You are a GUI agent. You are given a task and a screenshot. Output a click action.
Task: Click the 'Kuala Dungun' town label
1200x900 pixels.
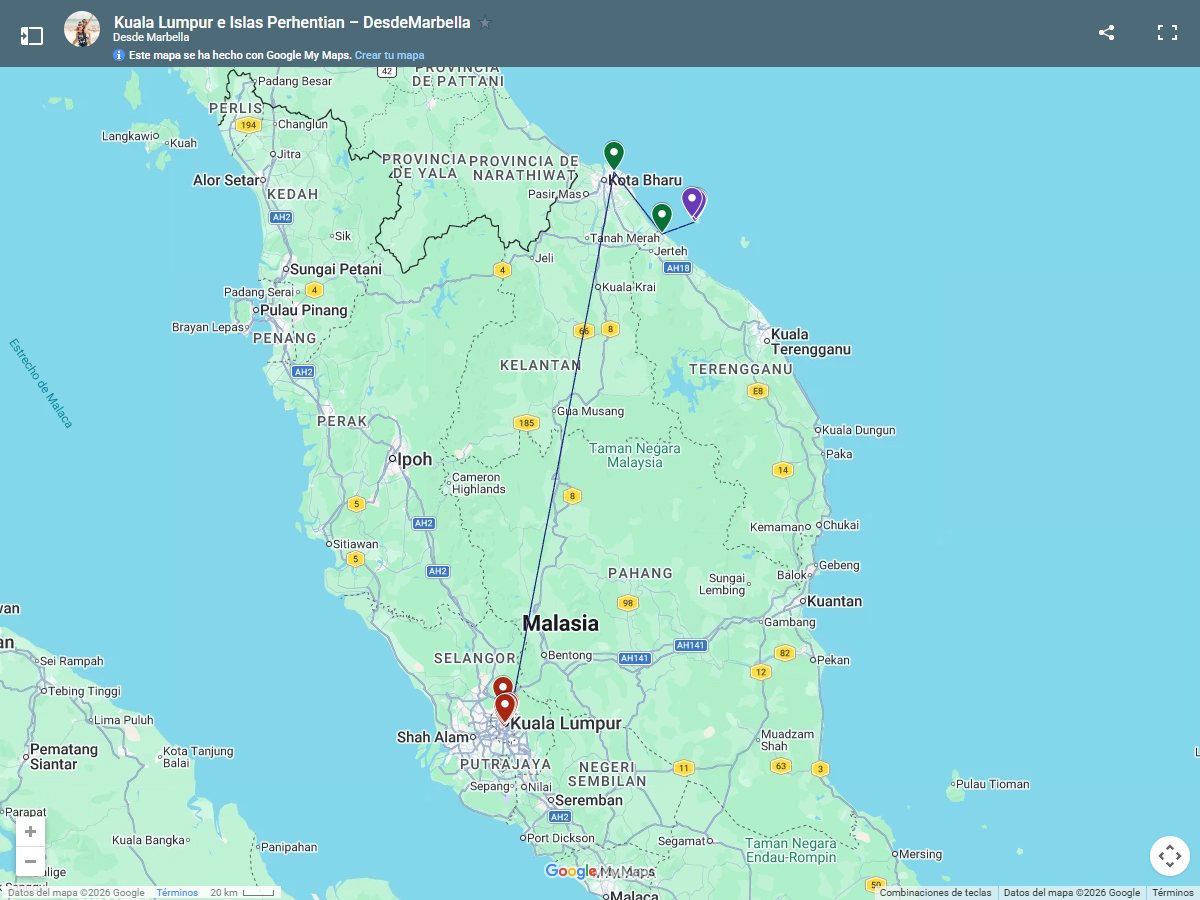pos(859,430)
